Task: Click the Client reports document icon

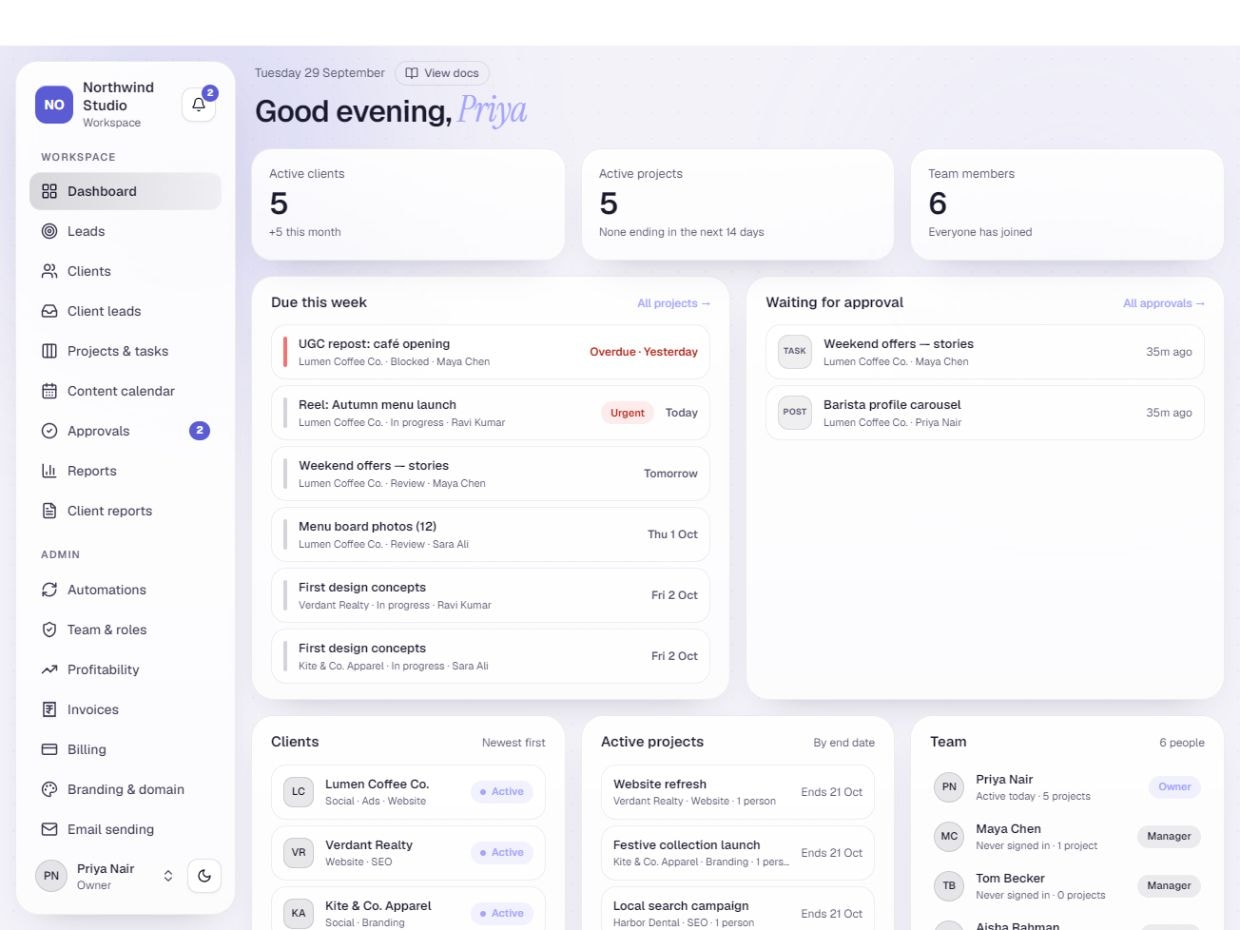Action: point(50,511)
